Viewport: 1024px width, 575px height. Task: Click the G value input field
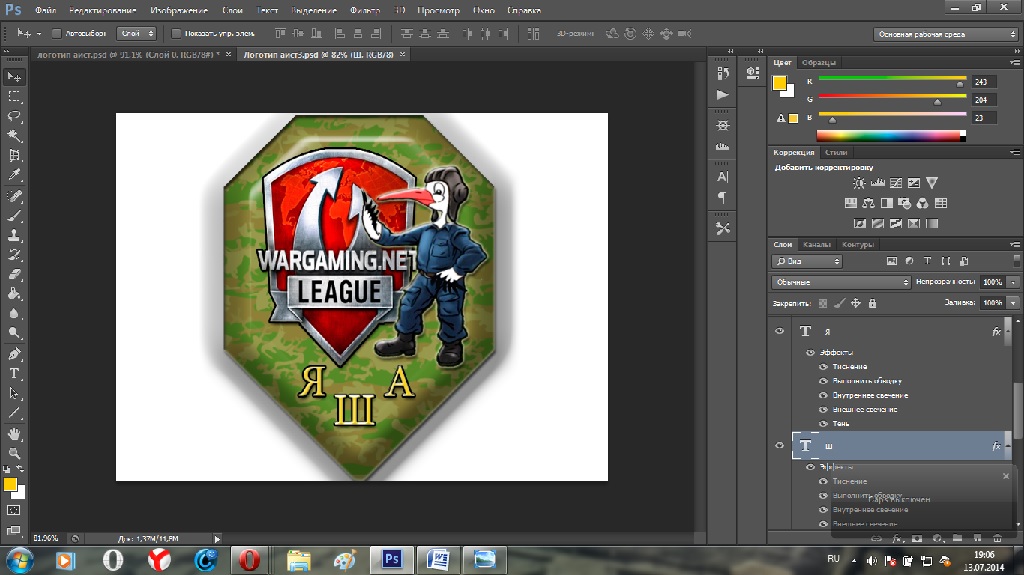point(984,100)
